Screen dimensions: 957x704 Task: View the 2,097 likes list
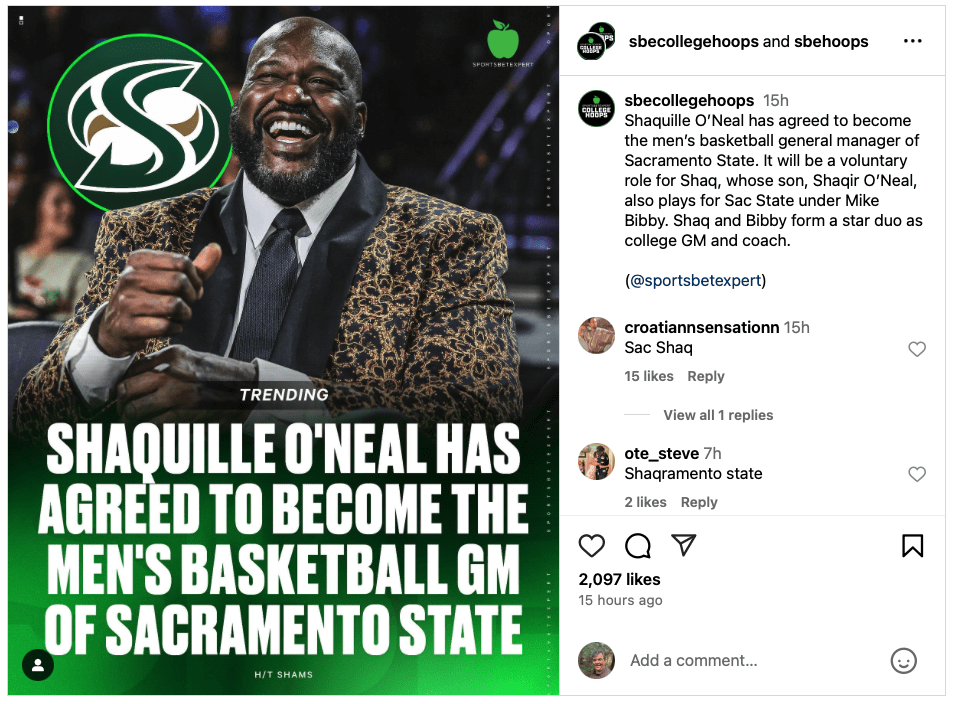[619, 579]
